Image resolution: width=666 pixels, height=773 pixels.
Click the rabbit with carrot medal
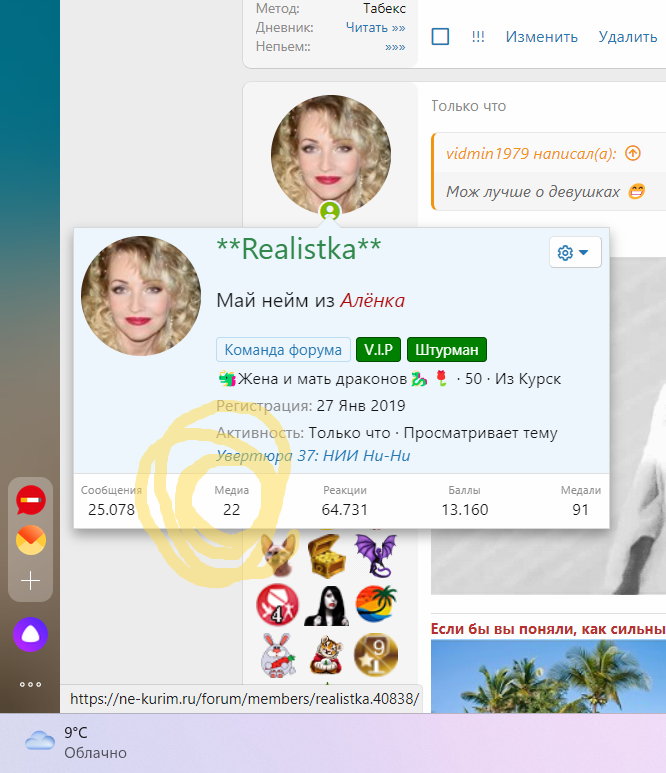point(278,655)
